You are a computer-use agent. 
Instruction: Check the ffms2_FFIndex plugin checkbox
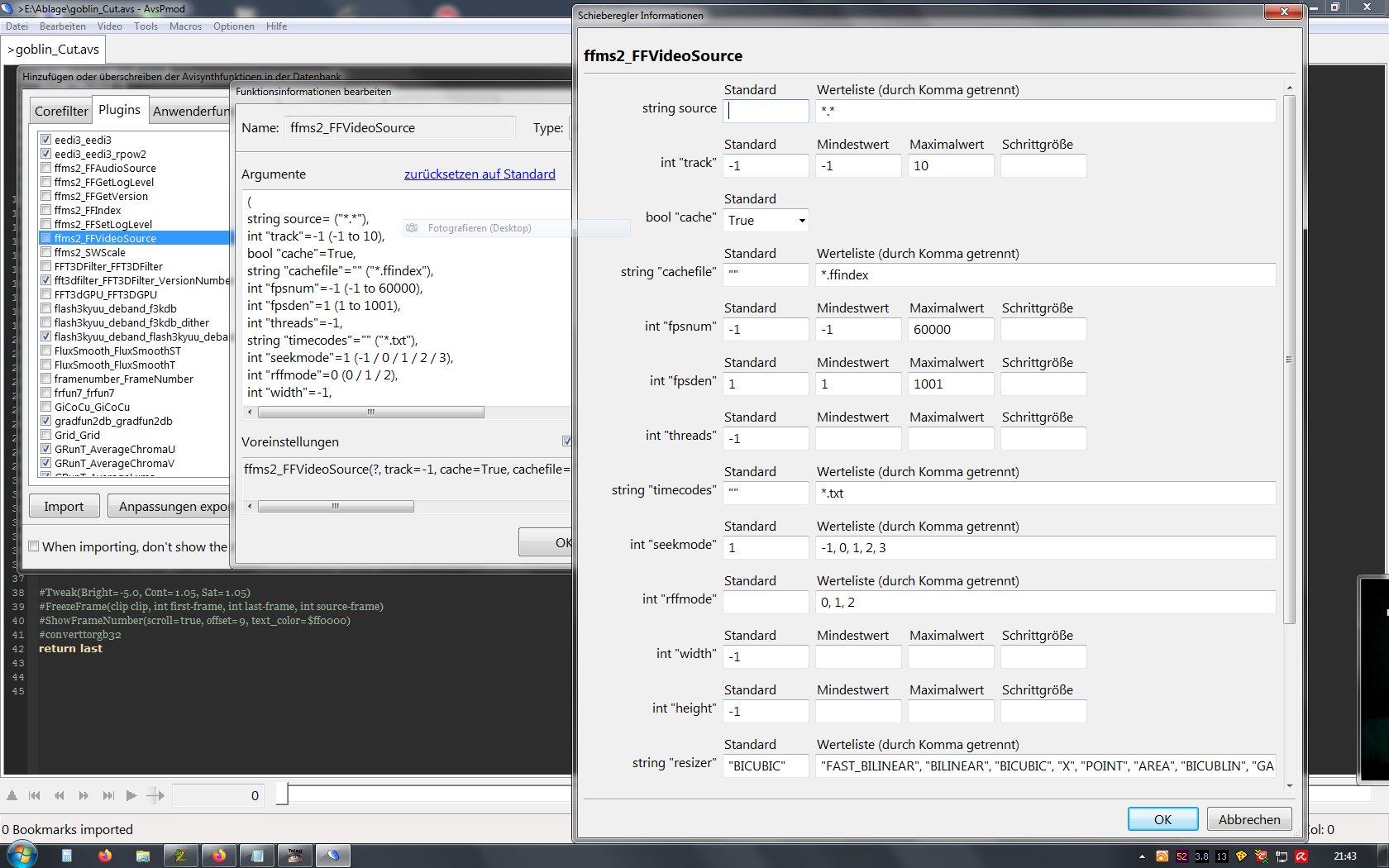46,210
